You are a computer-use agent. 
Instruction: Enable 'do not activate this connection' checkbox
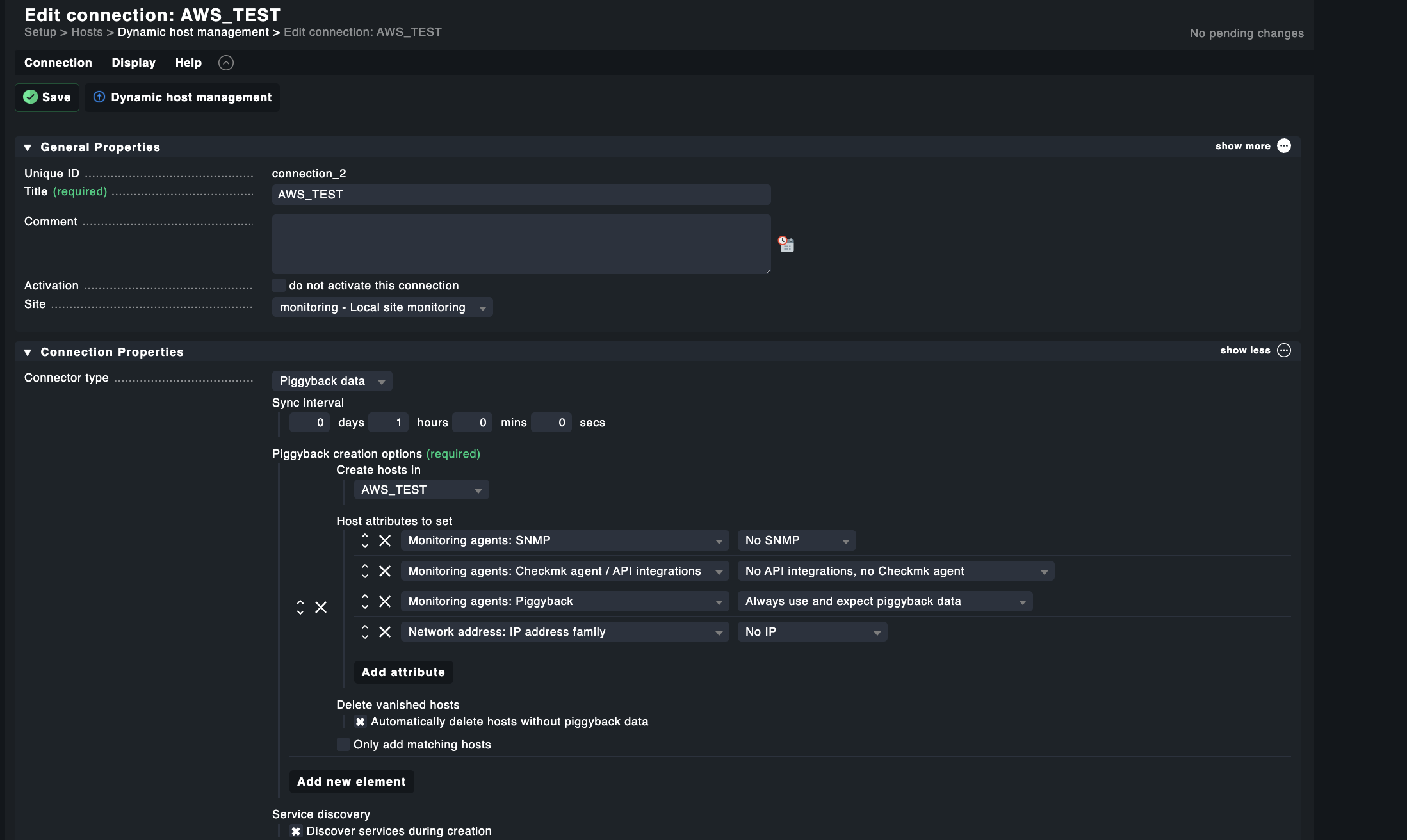[279, 286]
